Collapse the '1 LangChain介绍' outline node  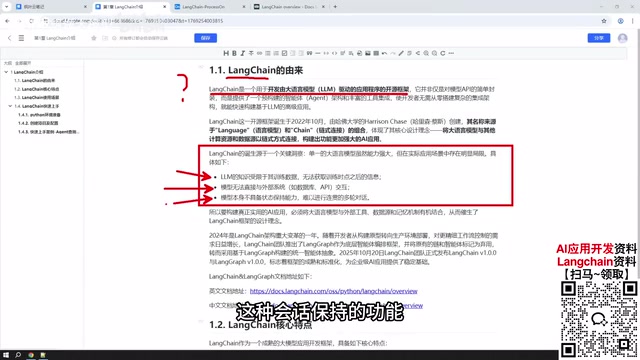click(6, 72)
